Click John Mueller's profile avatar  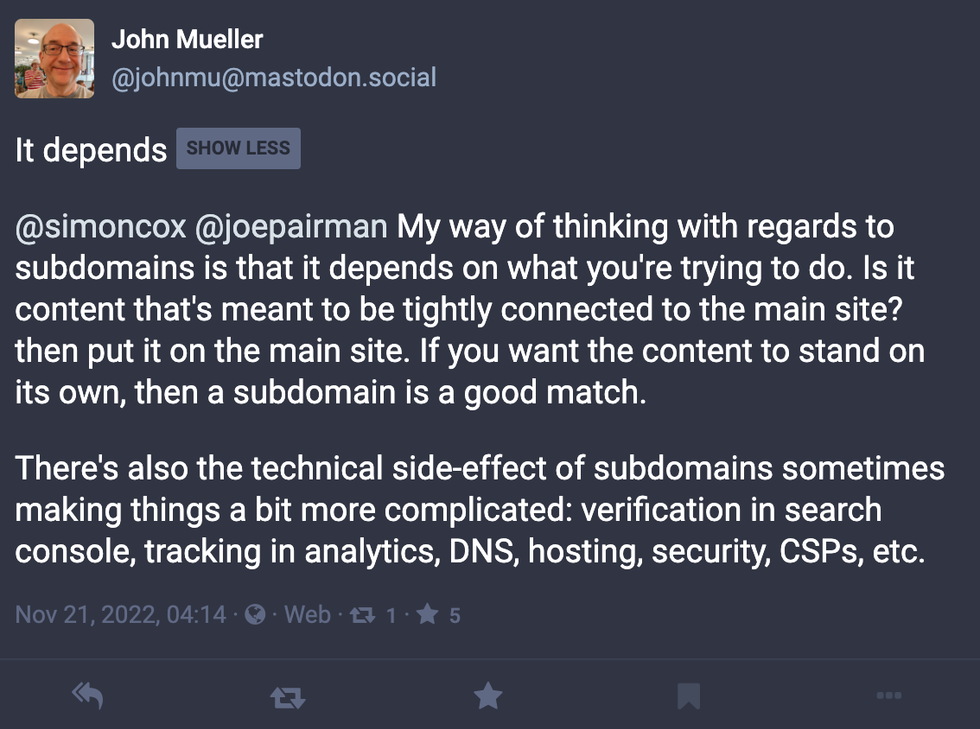(55, 58)
